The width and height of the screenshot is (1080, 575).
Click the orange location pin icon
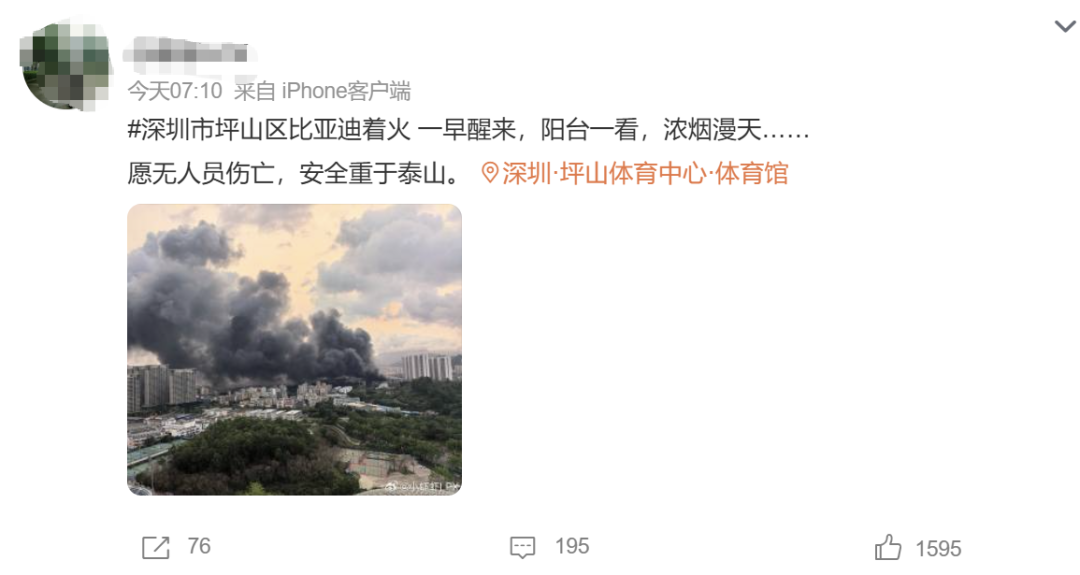click(x=490, y=173)
